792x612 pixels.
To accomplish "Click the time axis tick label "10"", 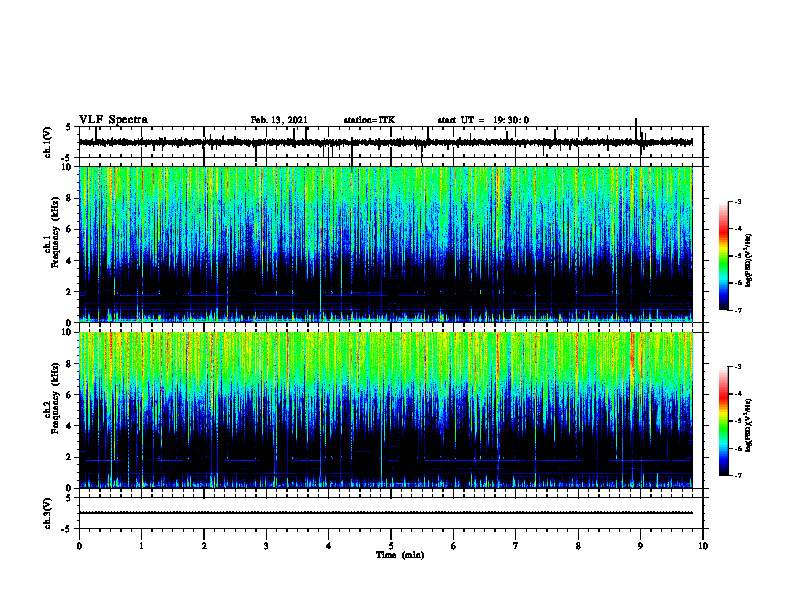I will tap(703, 546).
